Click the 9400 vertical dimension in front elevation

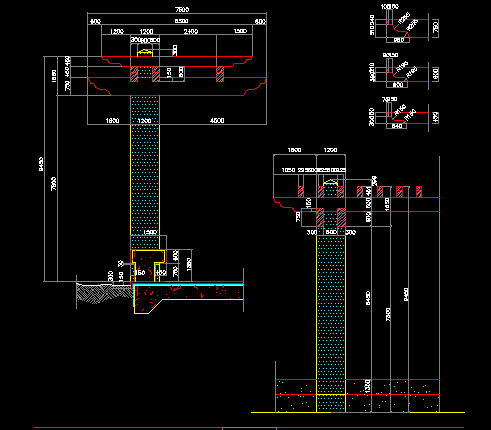41,164
